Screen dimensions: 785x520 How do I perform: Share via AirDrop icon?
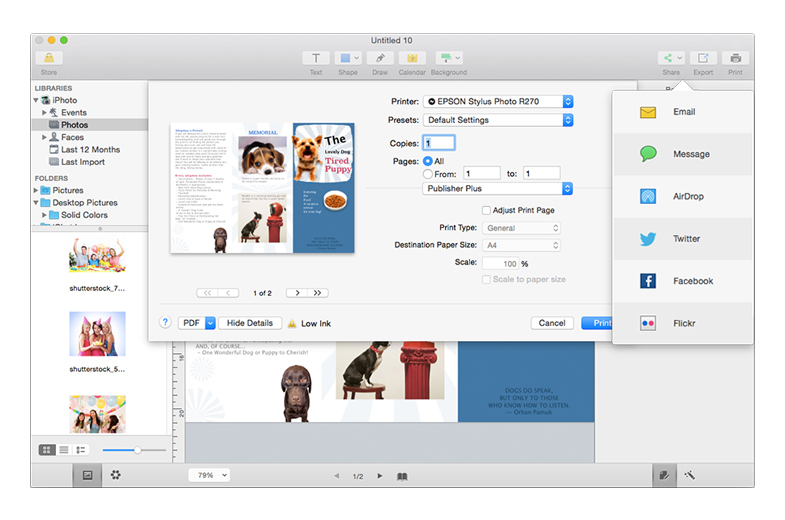(x=648, y=197)
